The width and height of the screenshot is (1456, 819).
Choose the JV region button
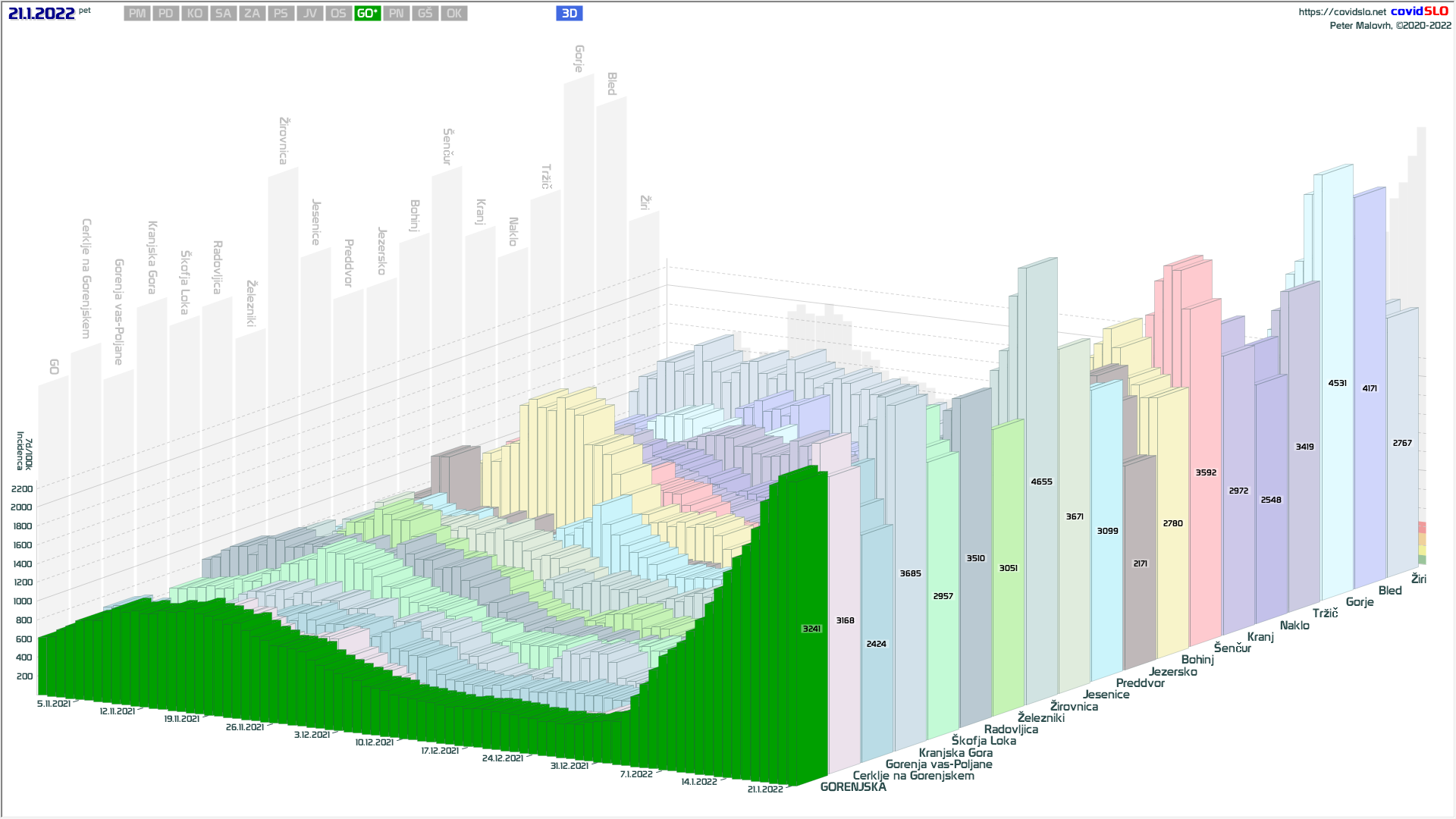point(310,14)
